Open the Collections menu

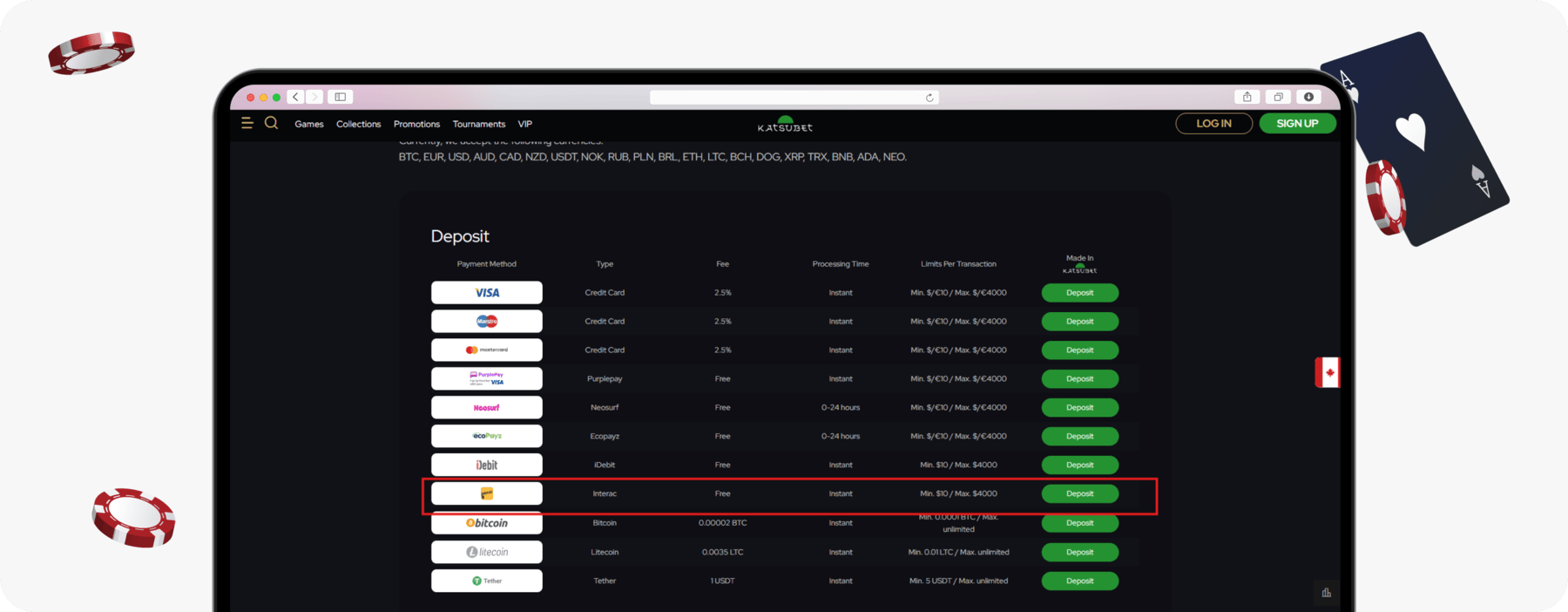(x=359, y=124)
